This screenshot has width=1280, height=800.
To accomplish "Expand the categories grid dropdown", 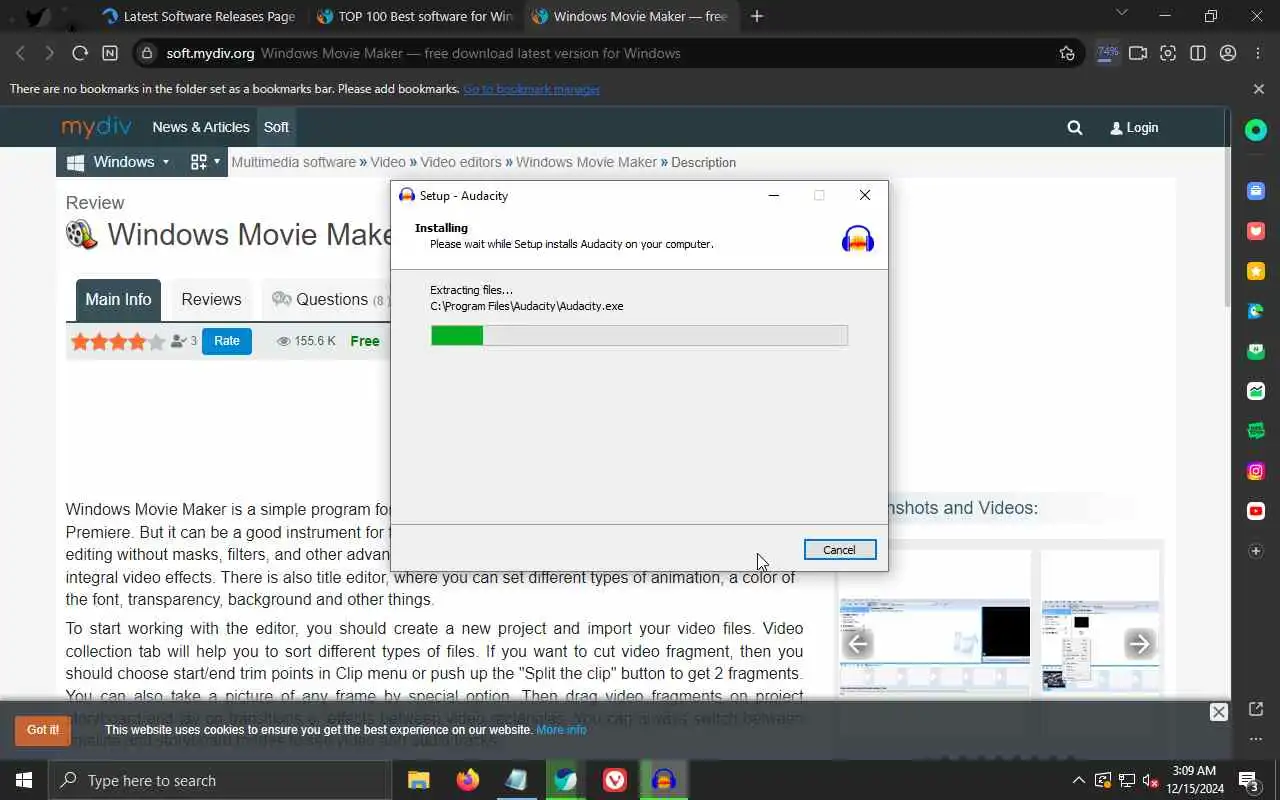I will [205, 162].
